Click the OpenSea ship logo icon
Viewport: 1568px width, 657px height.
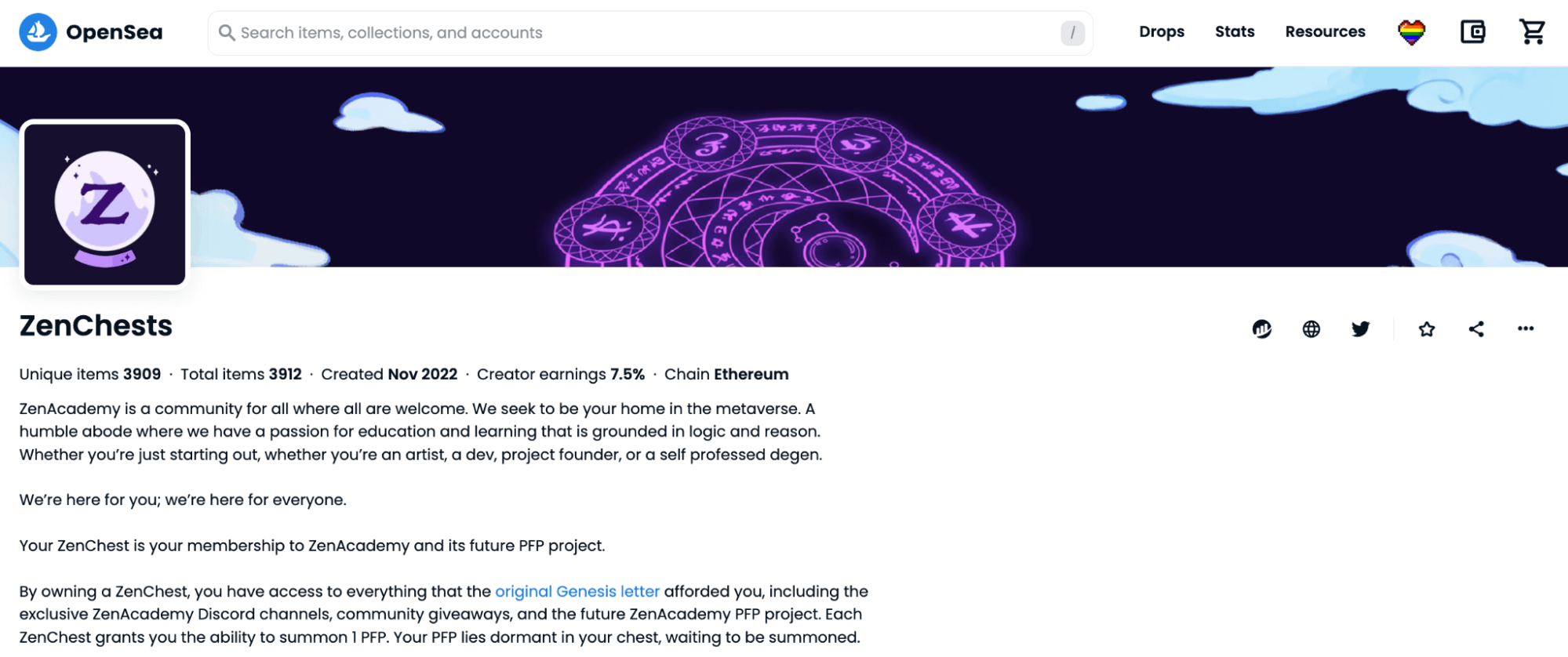coord(38,32)
